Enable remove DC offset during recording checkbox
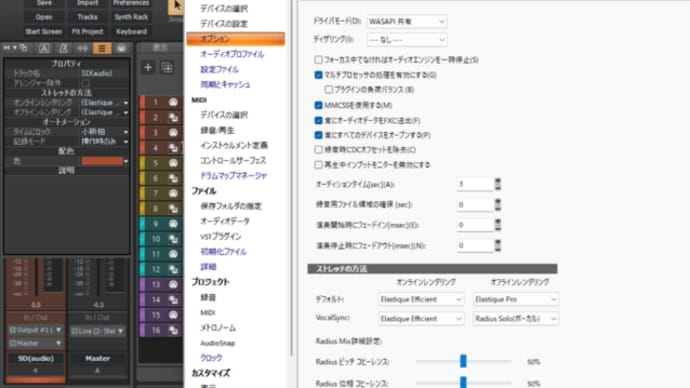Viewport: 690px width, 388px height. [319, 150]
